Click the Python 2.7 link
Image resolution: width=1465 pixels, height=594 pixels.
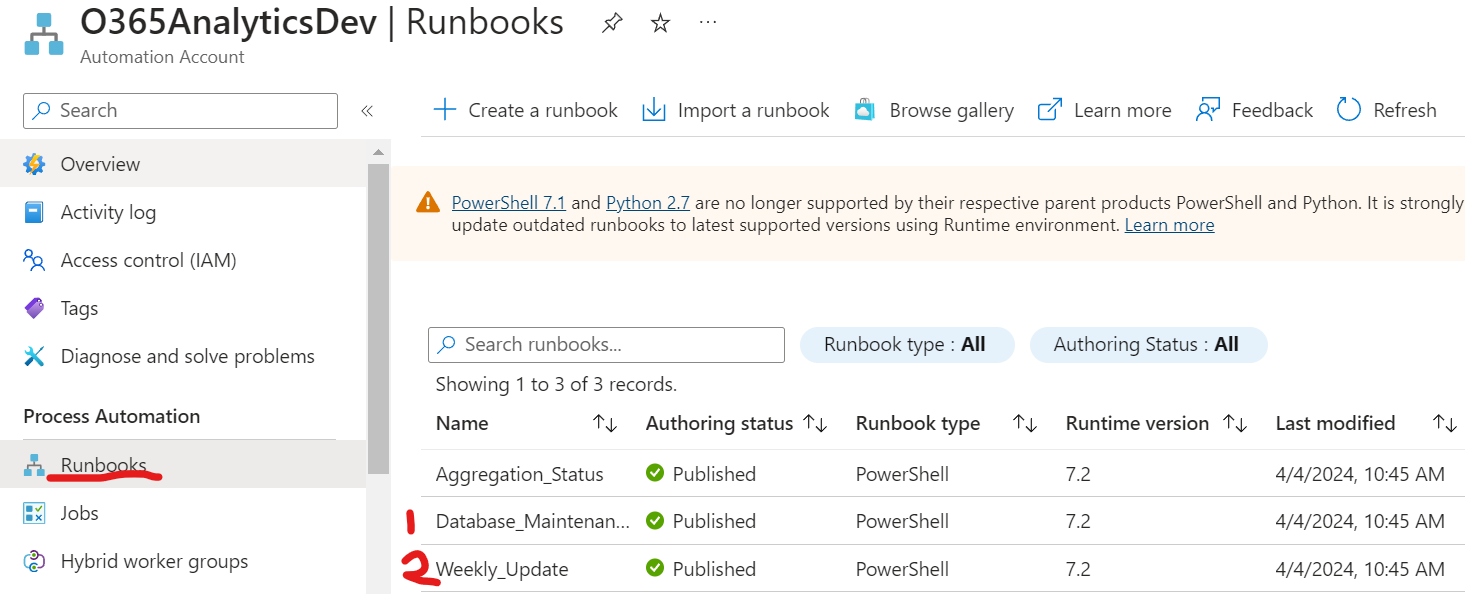(x=648, y=203)
